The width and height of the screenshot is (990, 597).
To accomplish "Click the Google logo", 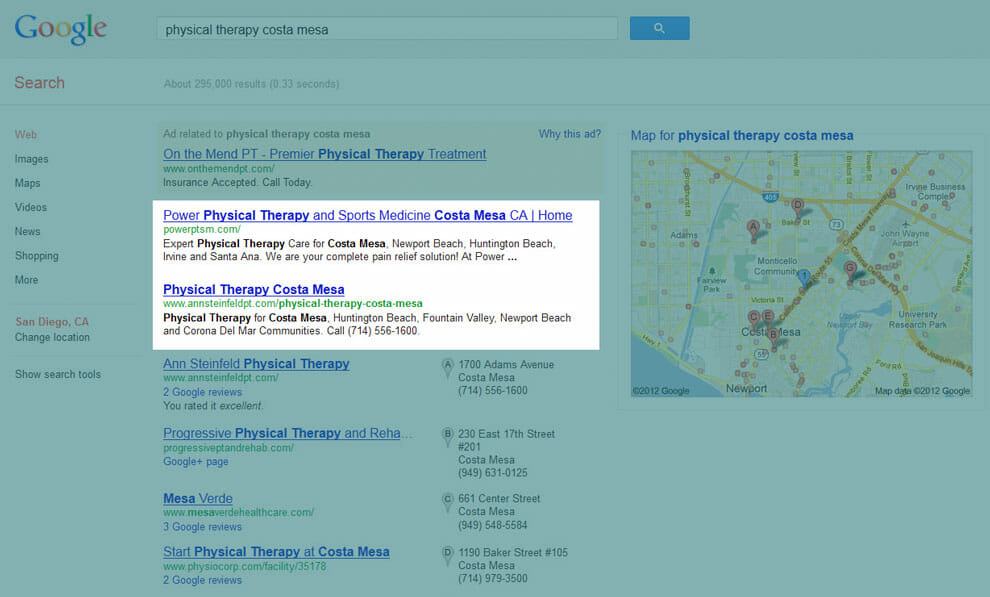I will (61, 29).
